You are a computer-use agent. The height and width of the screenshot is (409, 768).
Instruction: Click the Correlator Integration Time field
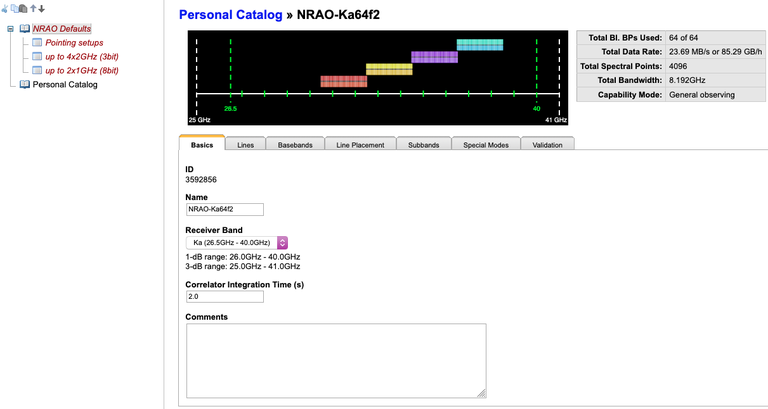224,296
